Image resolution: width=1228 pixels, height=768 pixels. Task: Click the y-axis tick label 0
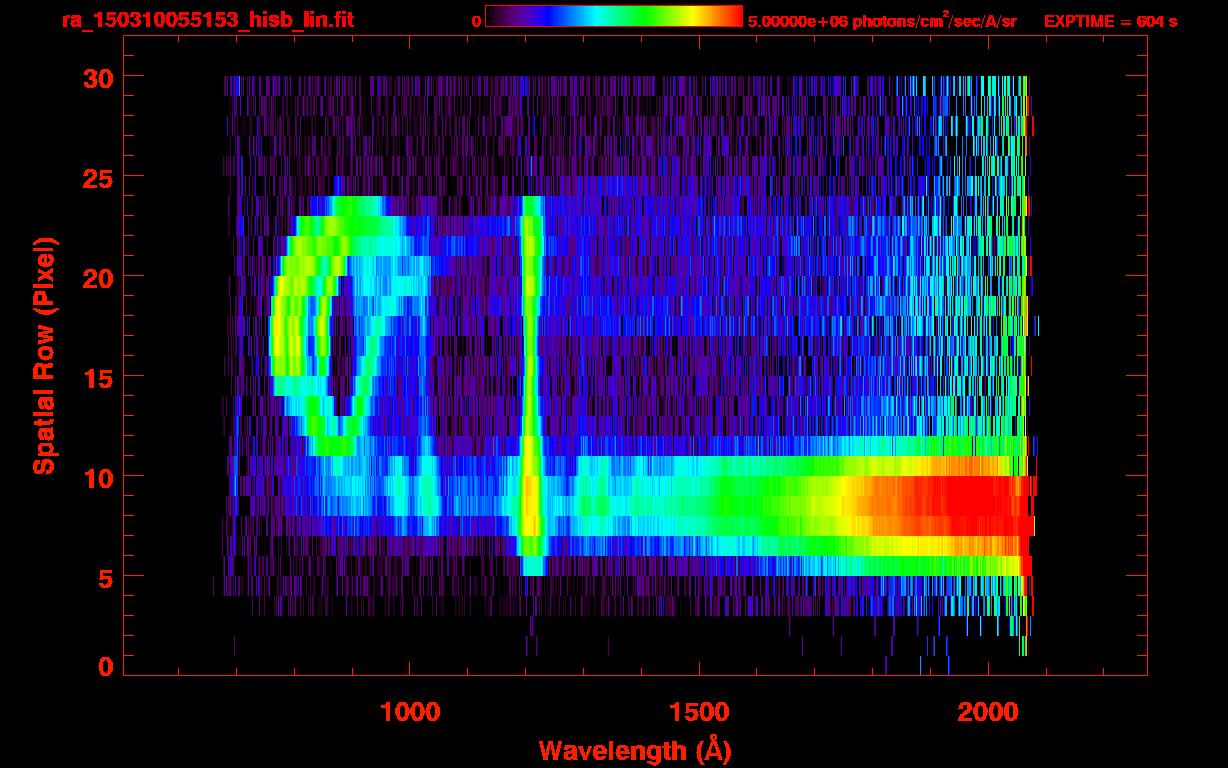[x=104, y=667]
